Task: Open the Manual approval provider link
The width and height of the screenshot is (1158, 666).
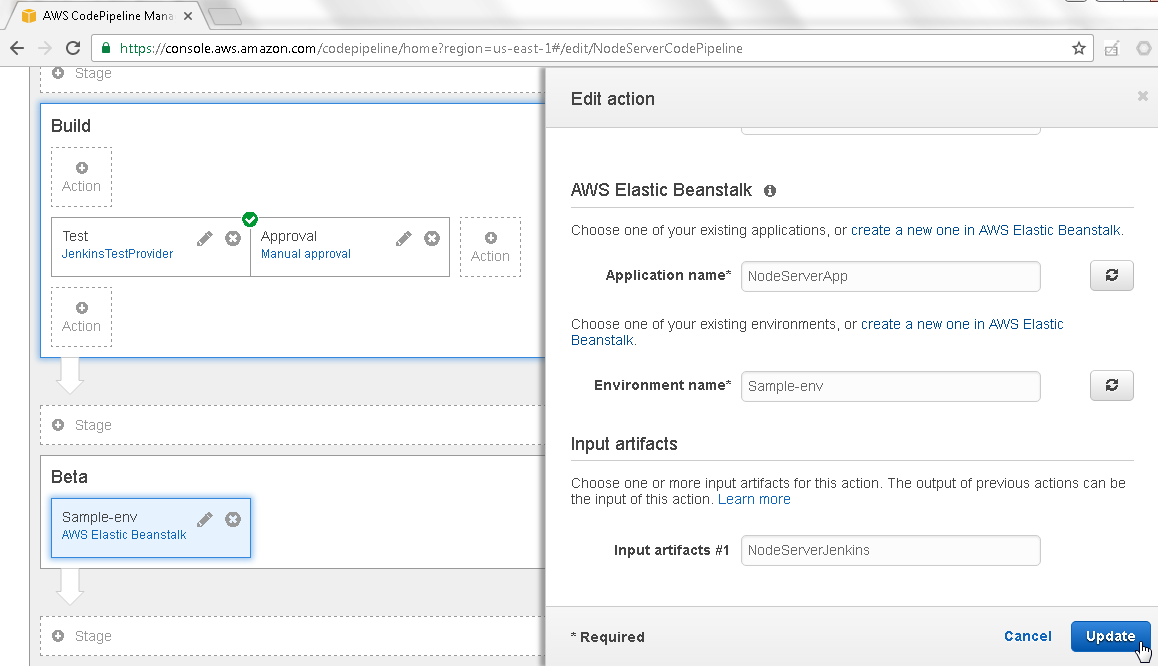Action: (x=306, y=254)
